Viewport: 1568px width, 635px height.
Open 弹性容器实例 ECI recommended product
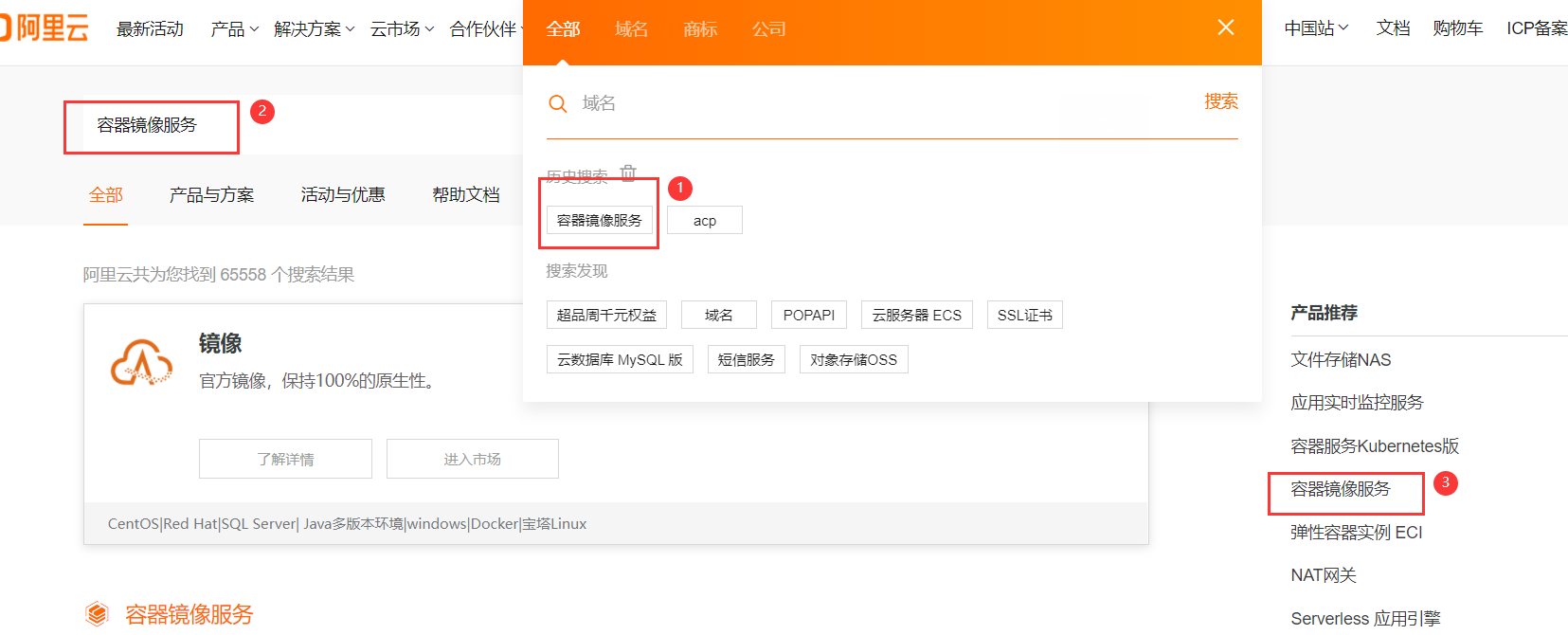click(x=1357, y=533)
